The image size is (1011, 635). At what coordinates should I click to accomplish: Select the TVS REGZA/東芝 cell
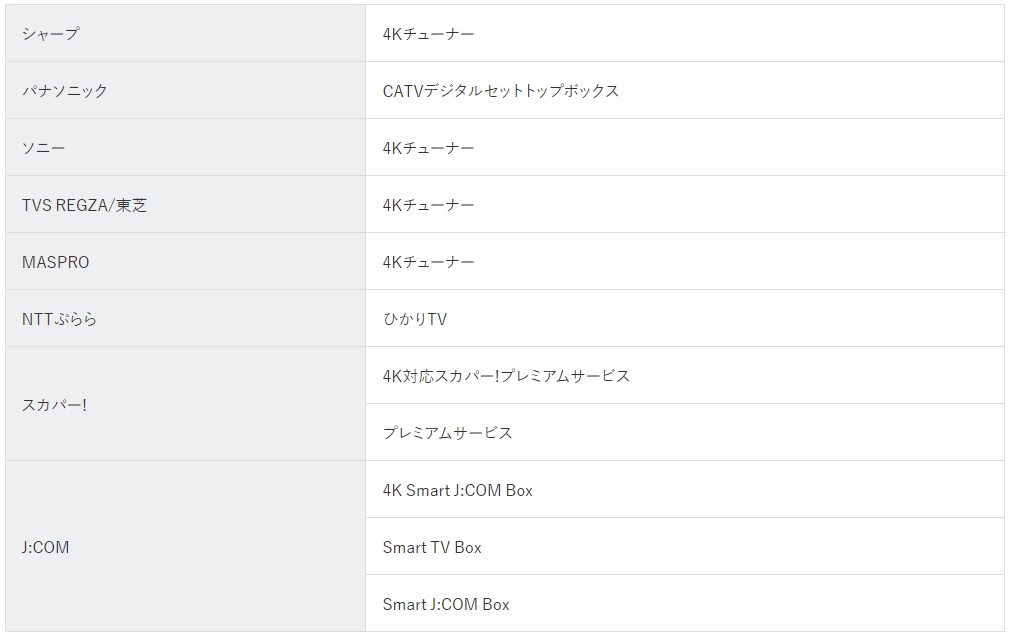[x=186, y=204]
